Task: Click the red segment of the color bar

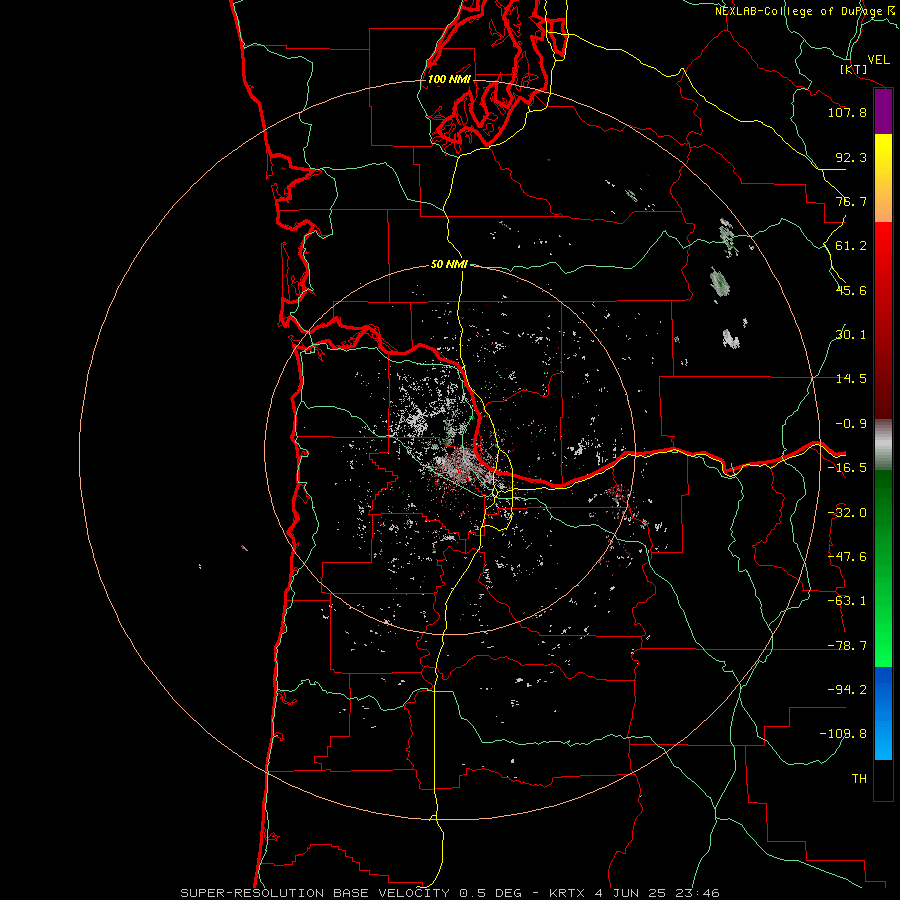Action: pos(883,320)
